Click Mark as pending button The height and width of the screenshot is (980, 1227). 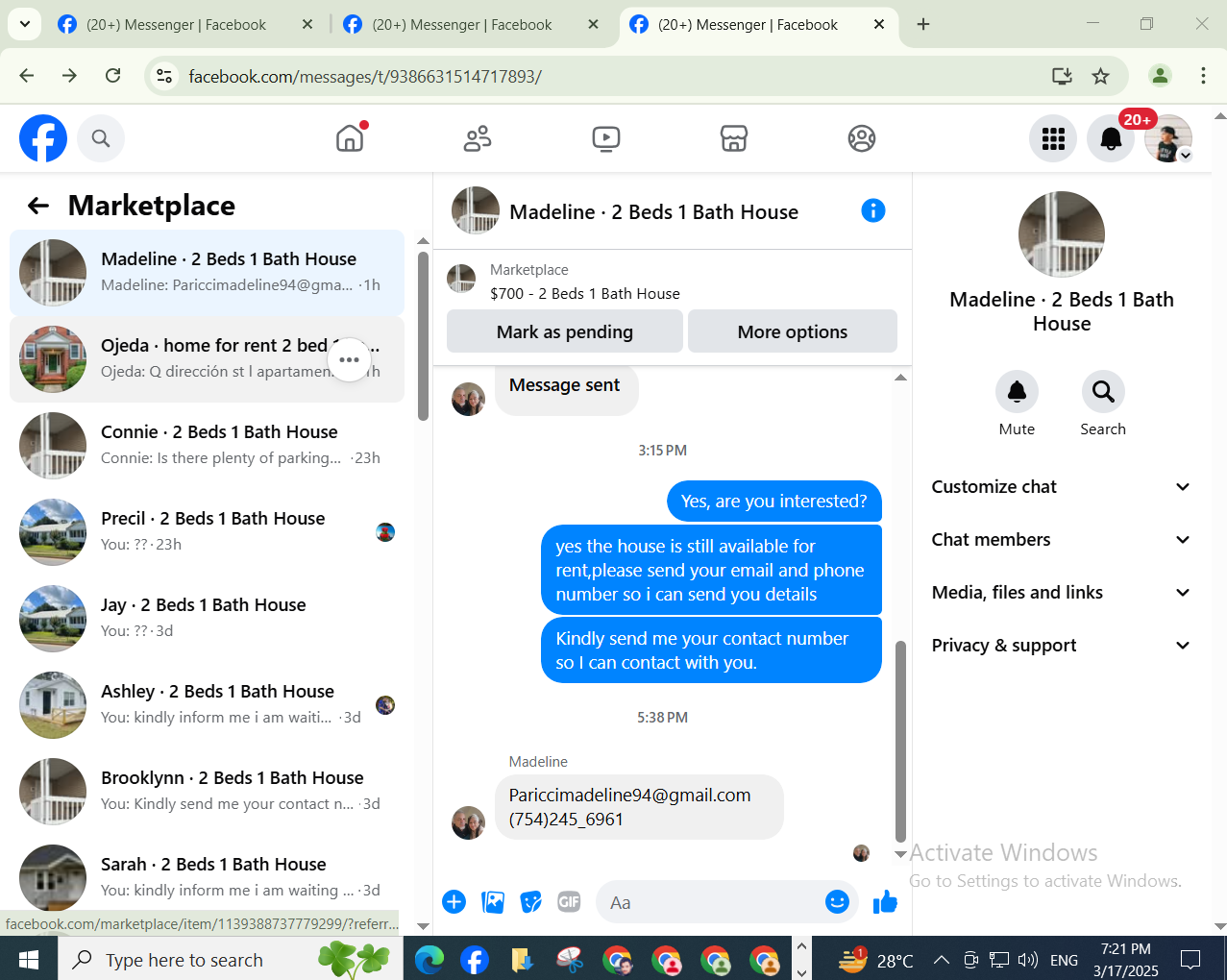[565, 331]
